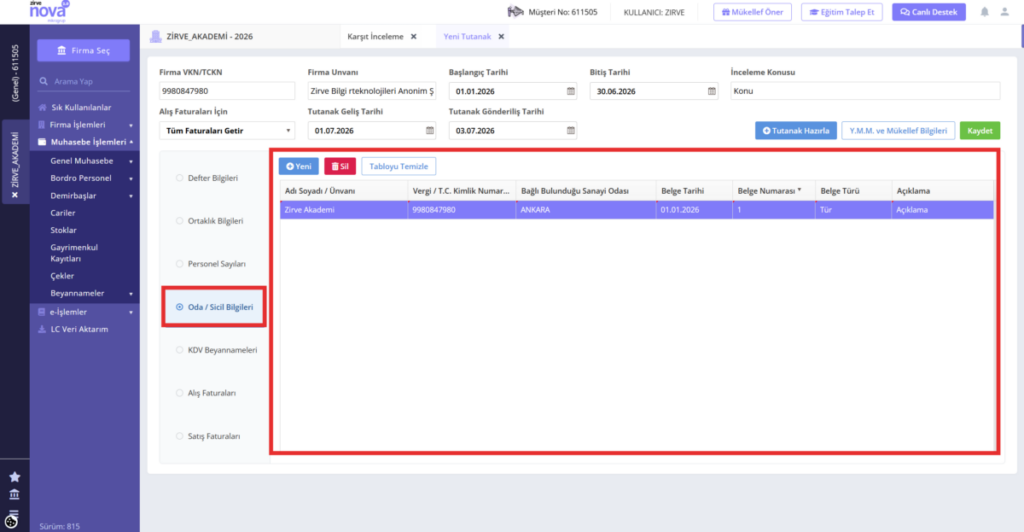Open Cariler menu item
This screenshot has height=532, width=1024.
coord(63,213)
